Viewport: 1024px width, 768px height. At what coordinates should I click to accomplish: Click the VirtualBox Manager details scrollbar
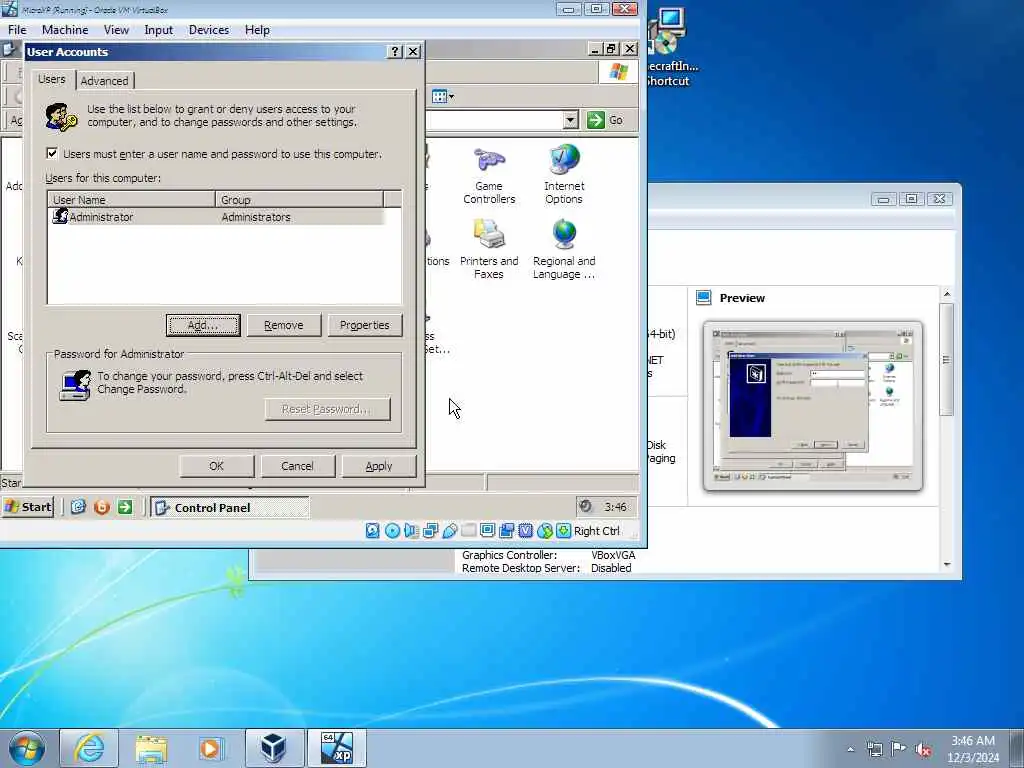pyautogui.click(x=947, y=359)
